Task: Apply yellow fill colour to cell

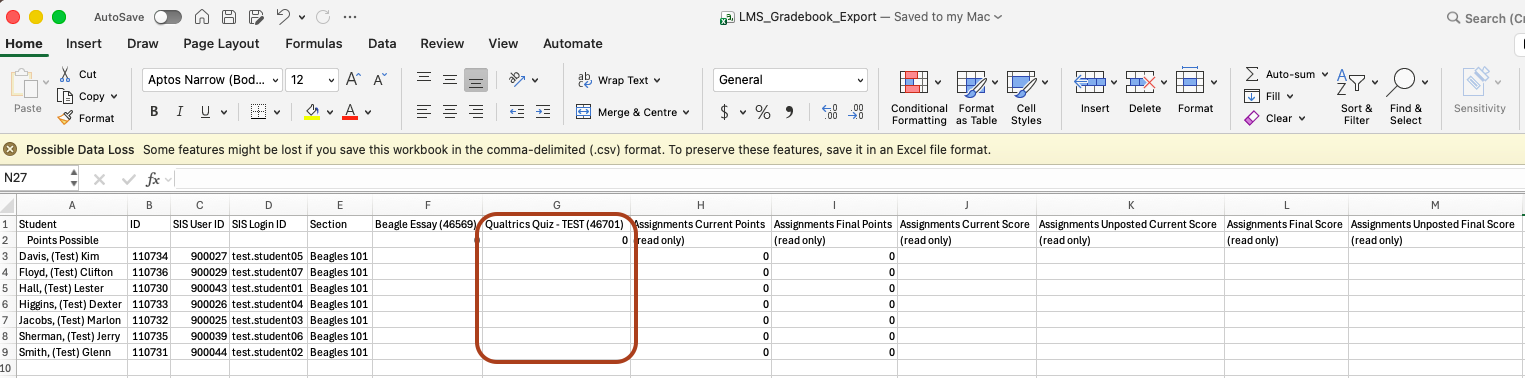Action: tap(312, 112)
